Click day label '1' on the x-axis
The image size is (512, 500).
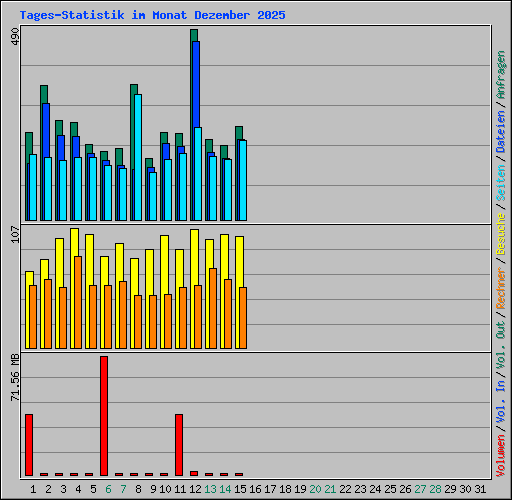(33, 489)
